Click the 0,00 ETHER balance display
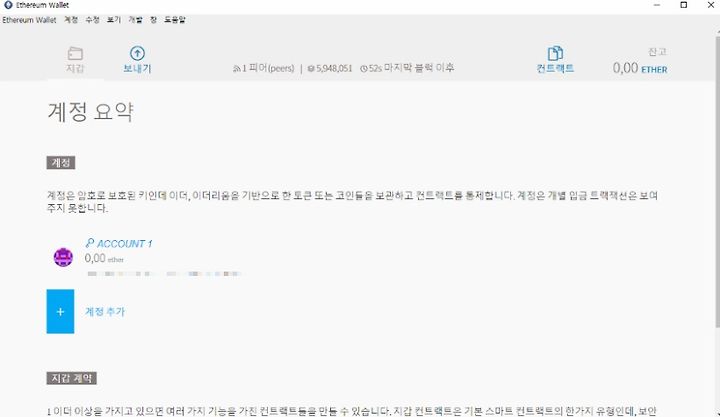Viewport: 720px width, 417px height. pos(640,68)
